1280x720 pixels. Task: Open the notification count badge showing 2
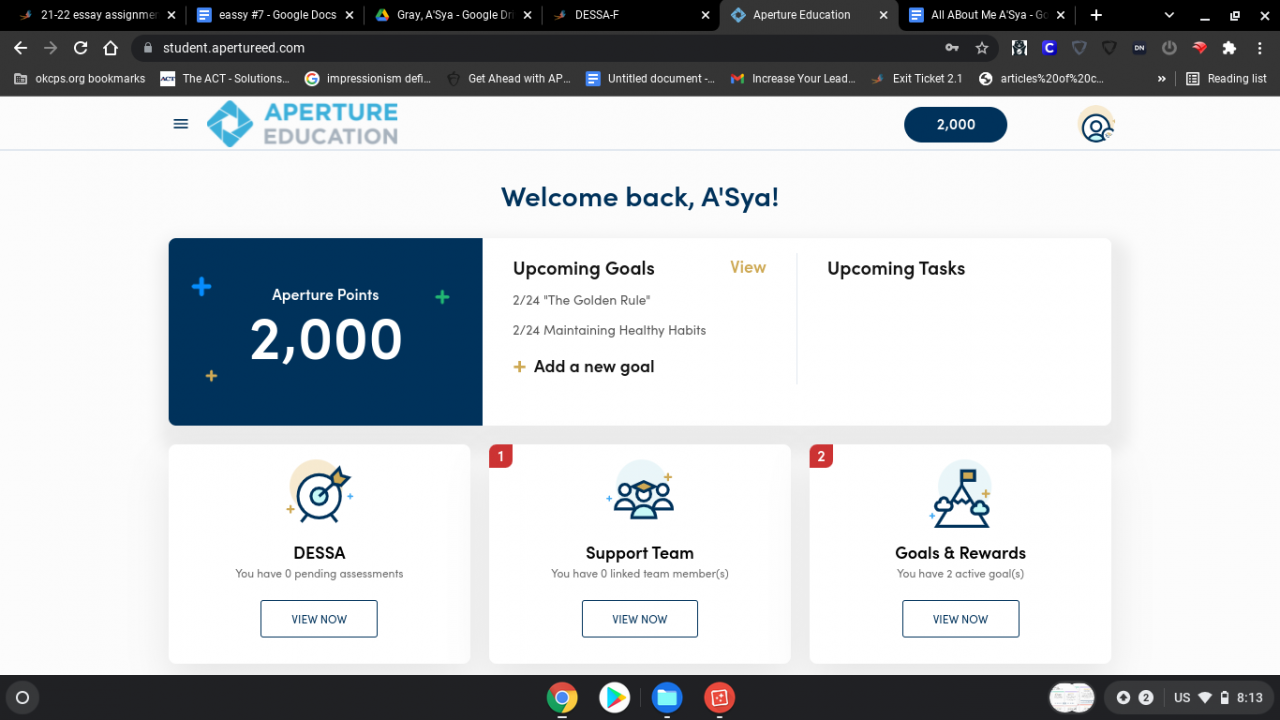pos(1146,697)
